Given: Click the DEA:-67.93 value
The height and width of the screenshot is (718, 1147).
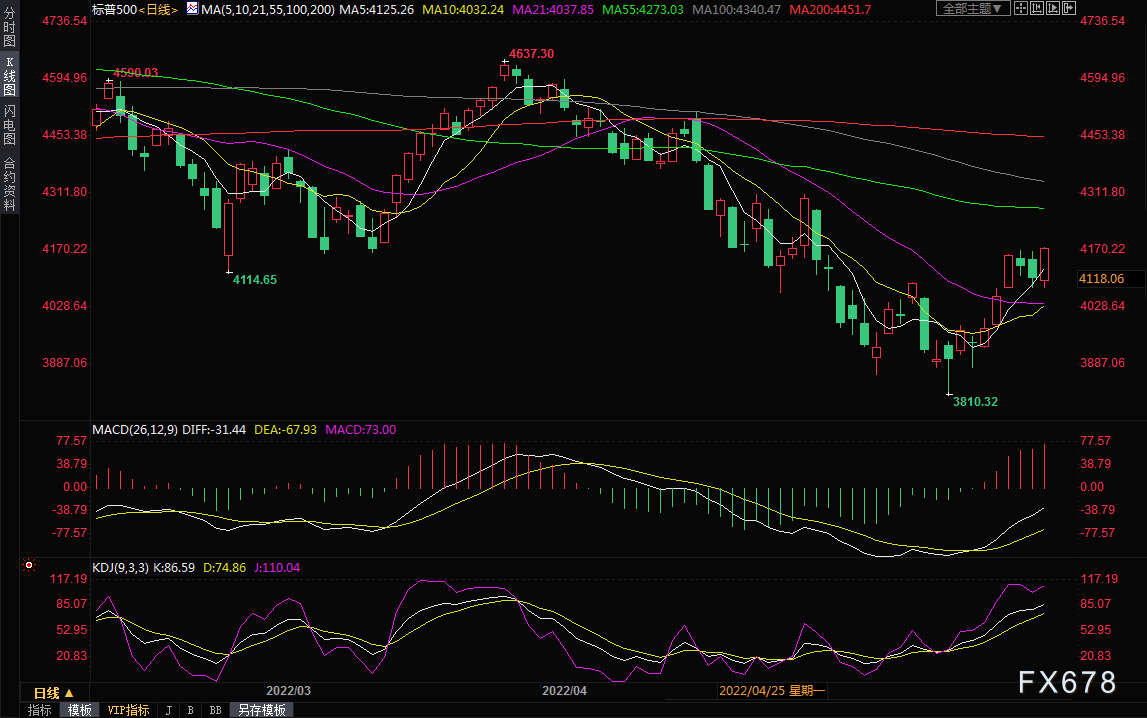Looking at the screenshot, I should 285,430.
